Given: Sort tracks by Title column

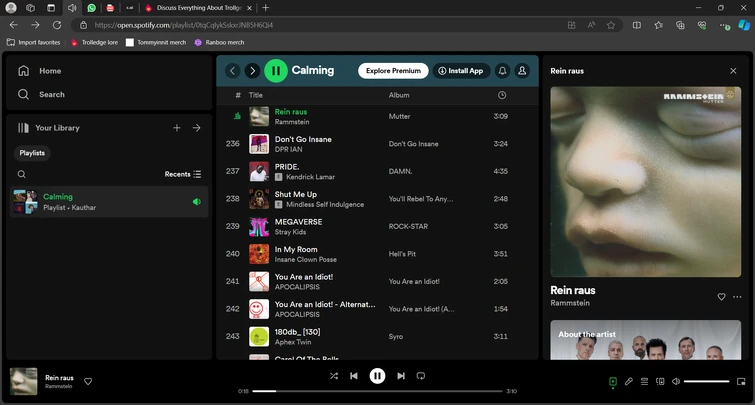Looking at the screenshot, I should coord(256,95).
